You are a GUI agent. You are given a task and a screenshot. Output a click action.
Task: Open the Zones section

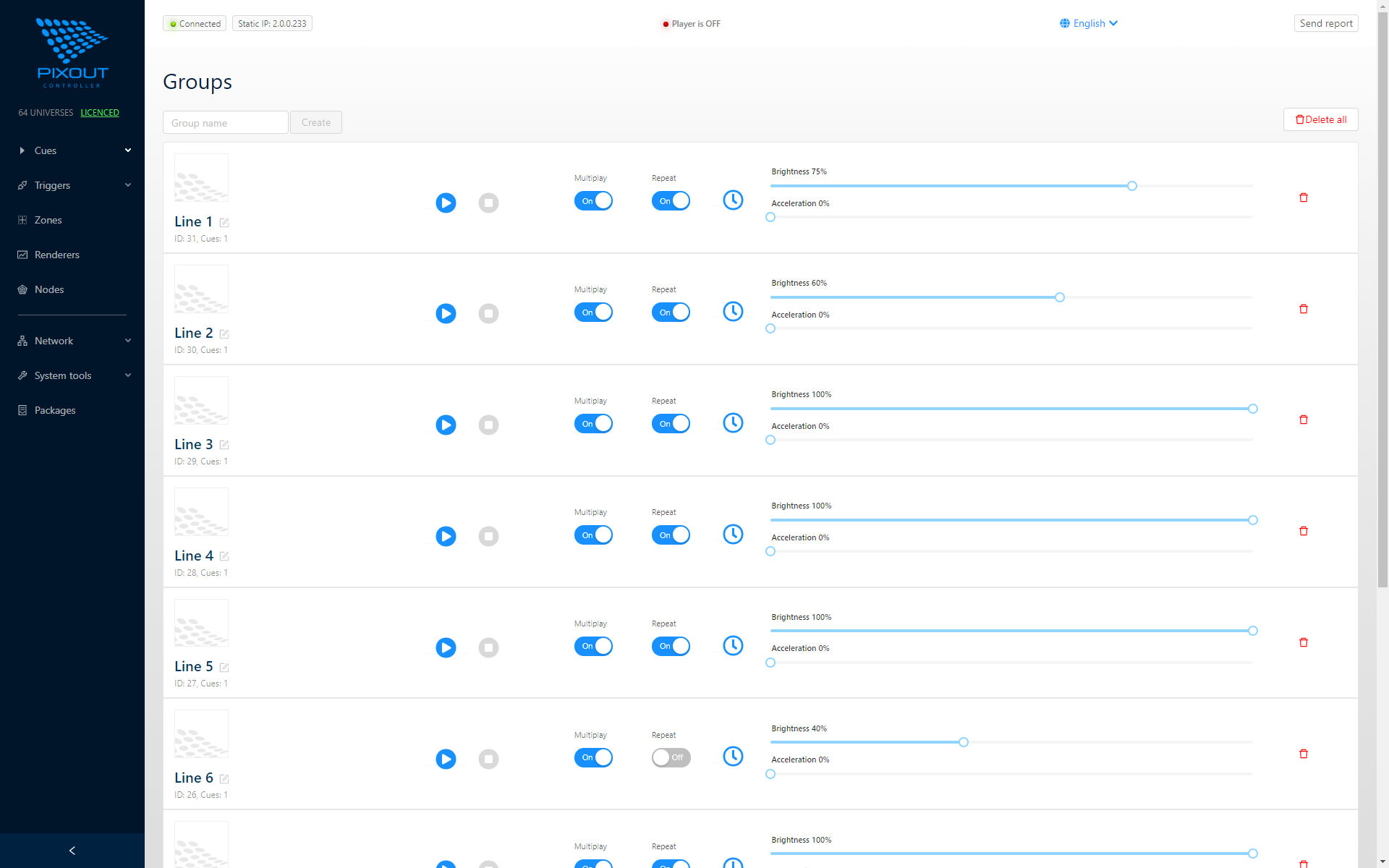pyautogui.click(x=48, y=220)
